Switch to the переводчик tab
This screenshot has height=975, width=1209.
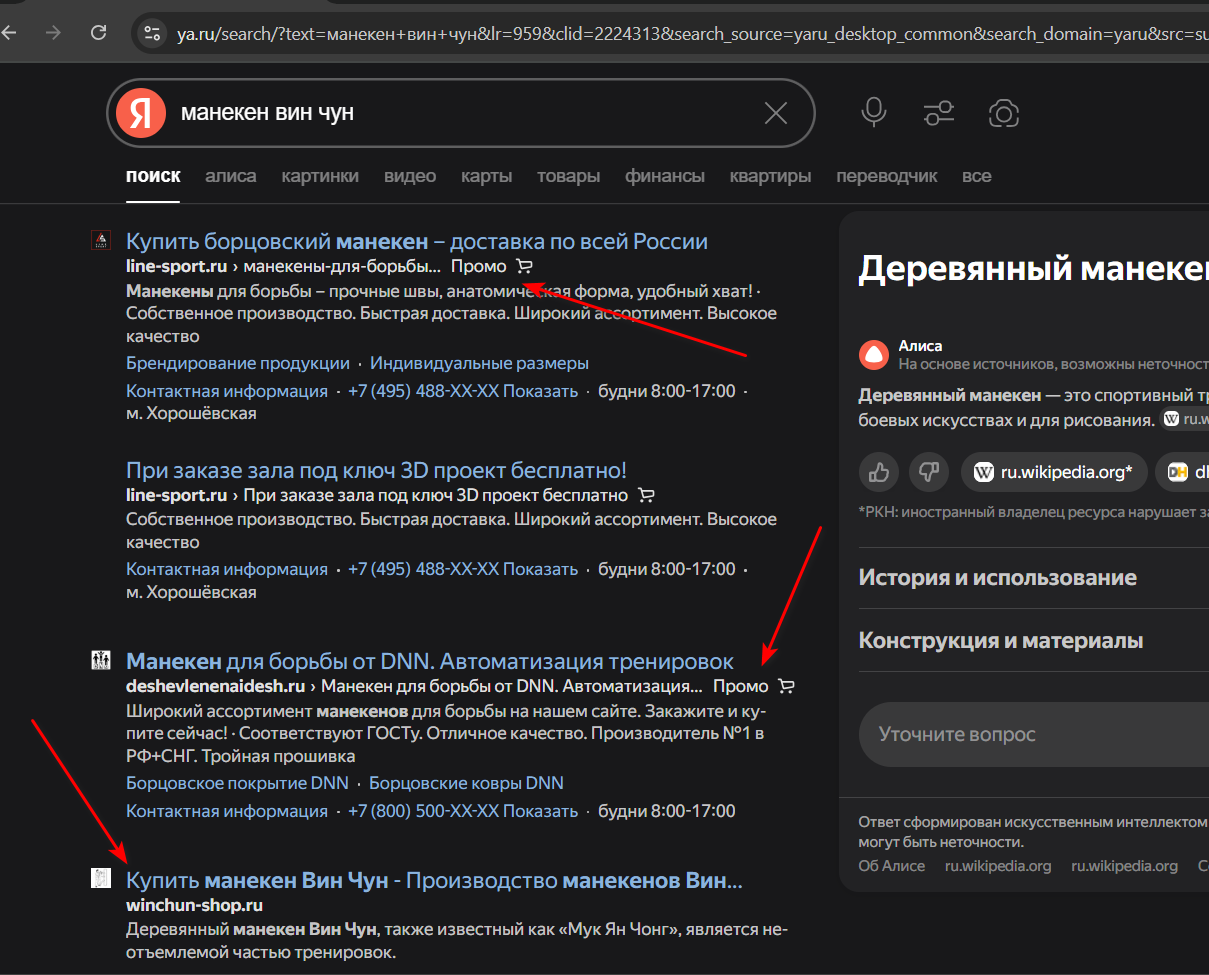coord(887,176)
